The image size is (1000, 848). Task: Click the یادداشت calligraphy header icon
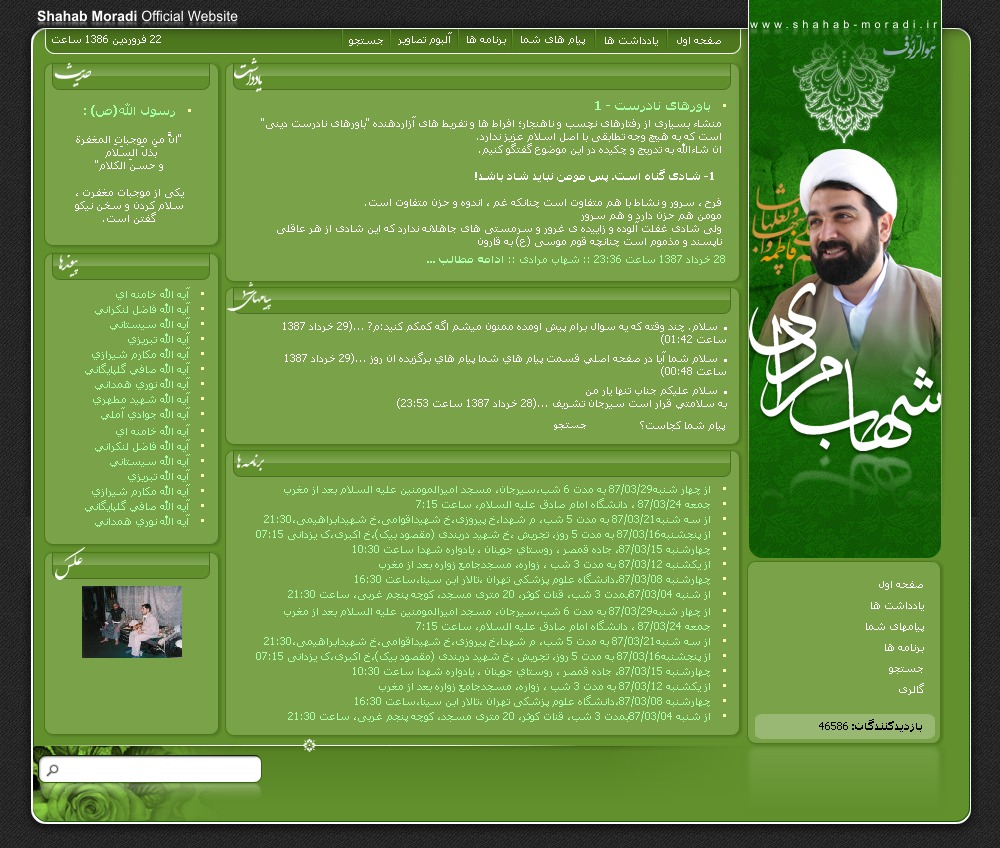[x=248, y=77]
